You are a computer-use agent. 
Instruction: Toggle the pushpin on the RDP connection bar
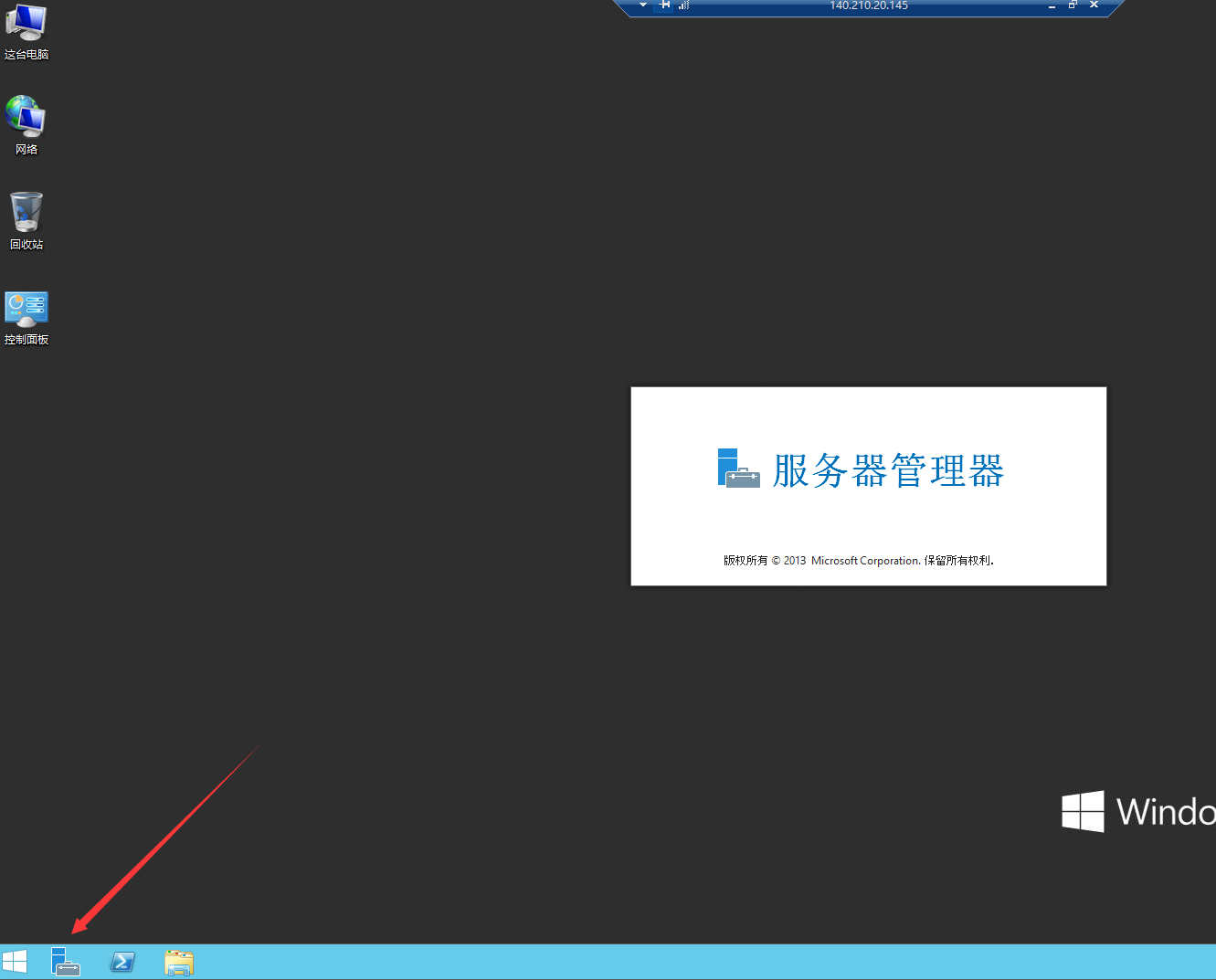[x=664, y=5]
